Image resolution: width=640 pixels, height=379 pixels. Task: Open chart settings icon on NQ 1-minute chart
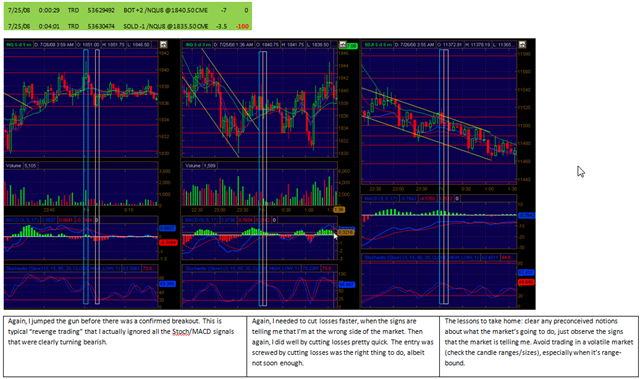(x=163, y=44)
